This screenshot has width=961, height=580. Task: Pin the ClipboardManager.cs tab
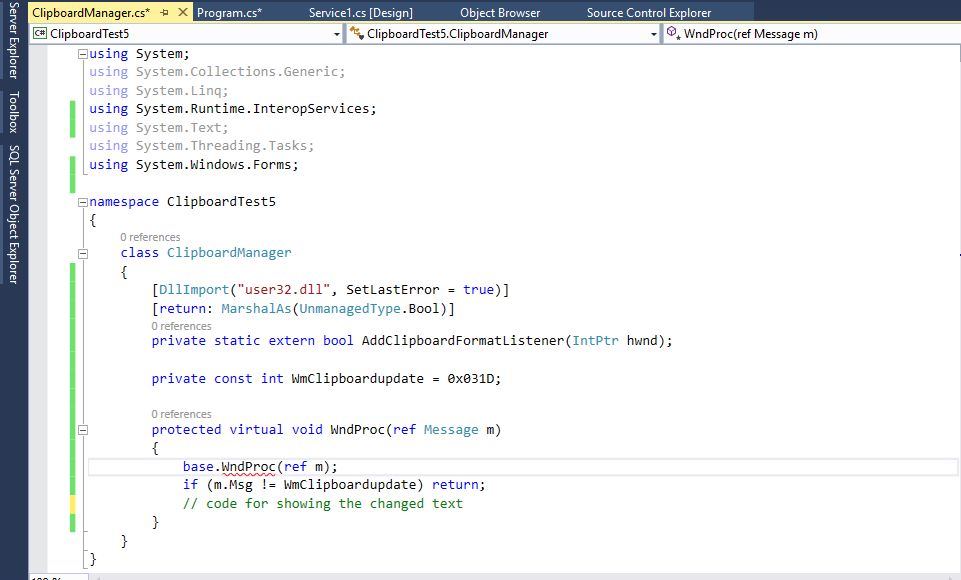pyautogui.click(x=164, y=12)
